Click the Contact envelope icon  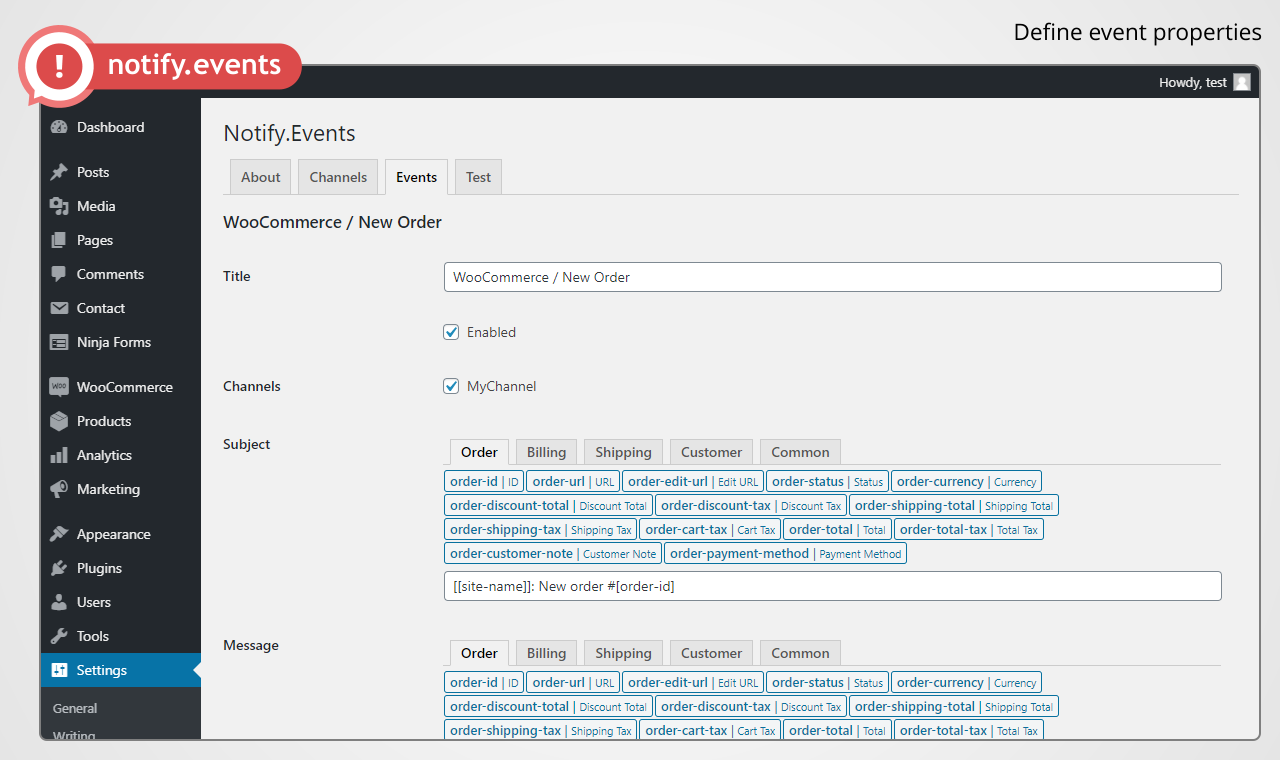(x=59, y=308)
